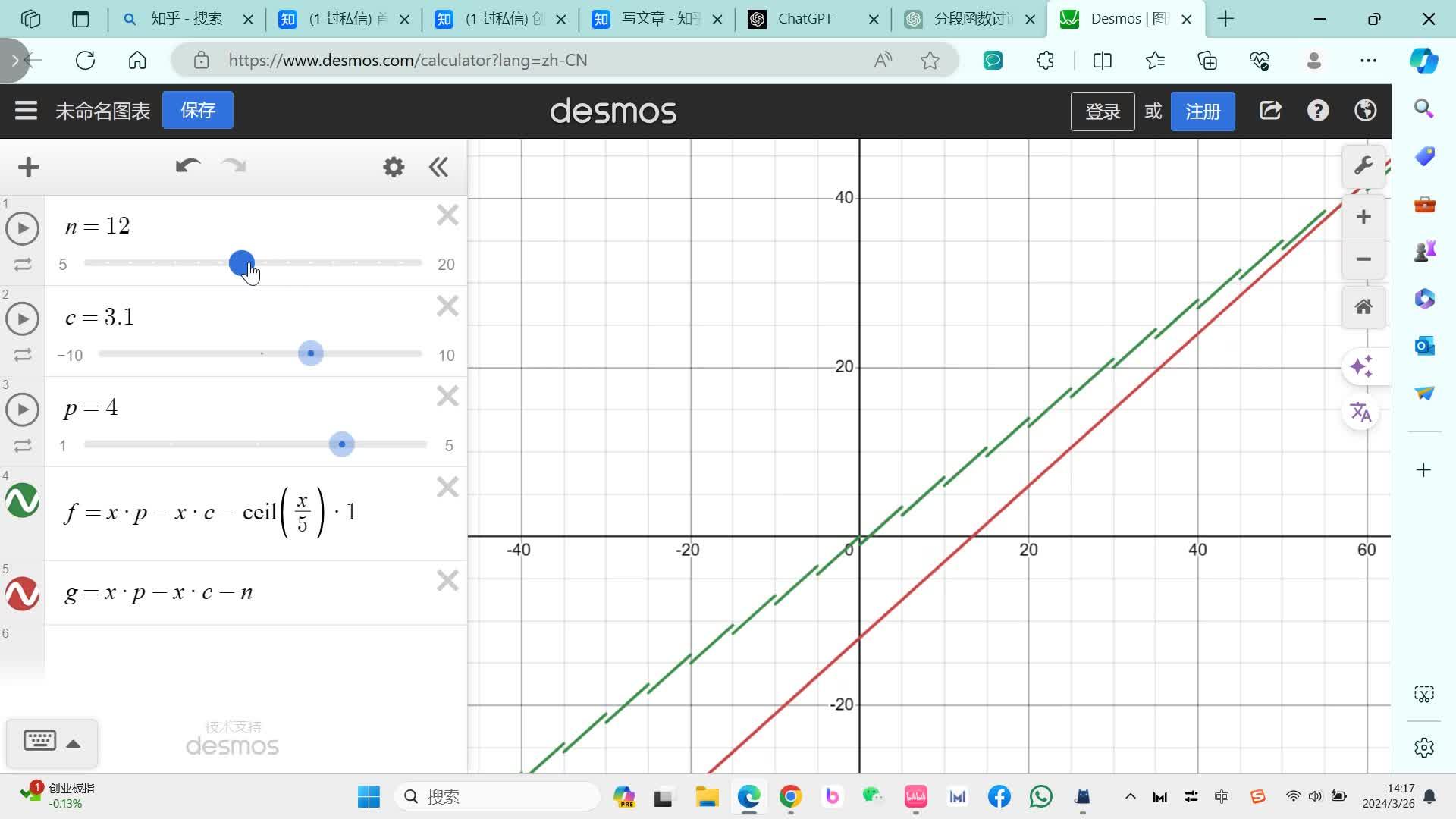Delete the n = 12 expression
The height and width of the screenshot is (819, 1456).
(447, 215)
